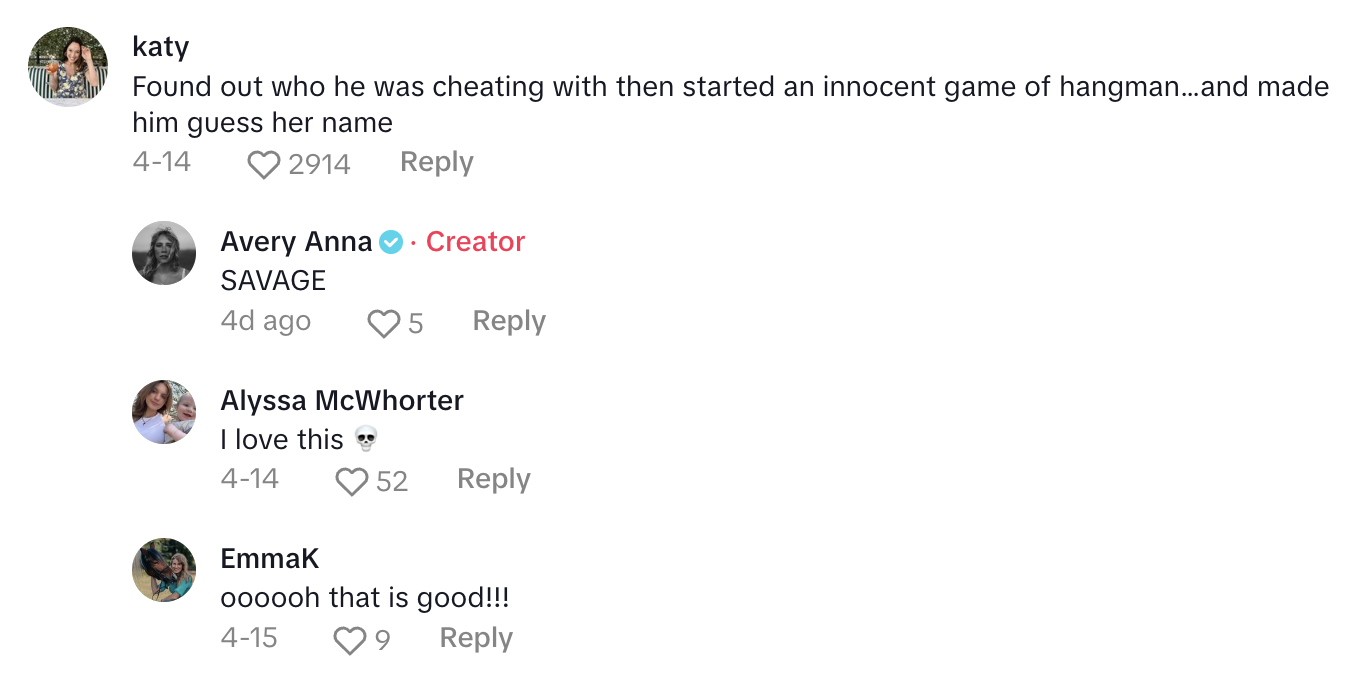Reply to katy's comment

tap(436, 162)
